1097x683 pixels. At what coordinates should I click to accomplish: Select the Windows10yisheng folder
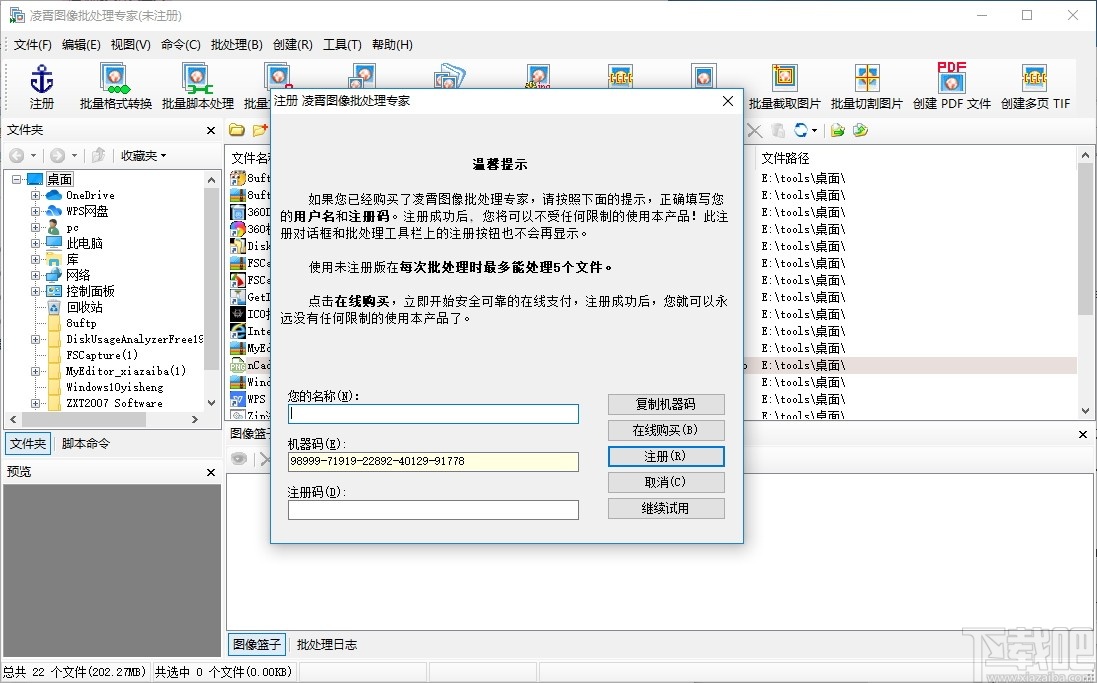(x=115, y=387)
